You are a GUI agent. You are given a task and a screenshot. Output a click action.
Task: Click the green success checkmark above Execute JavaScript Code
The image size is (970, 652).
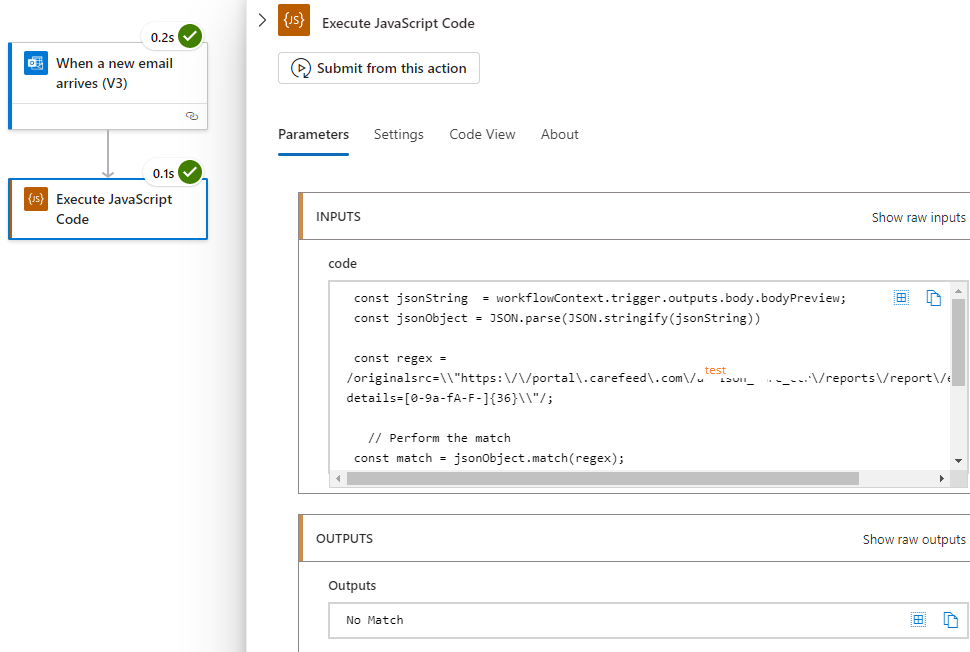[190, 173]
